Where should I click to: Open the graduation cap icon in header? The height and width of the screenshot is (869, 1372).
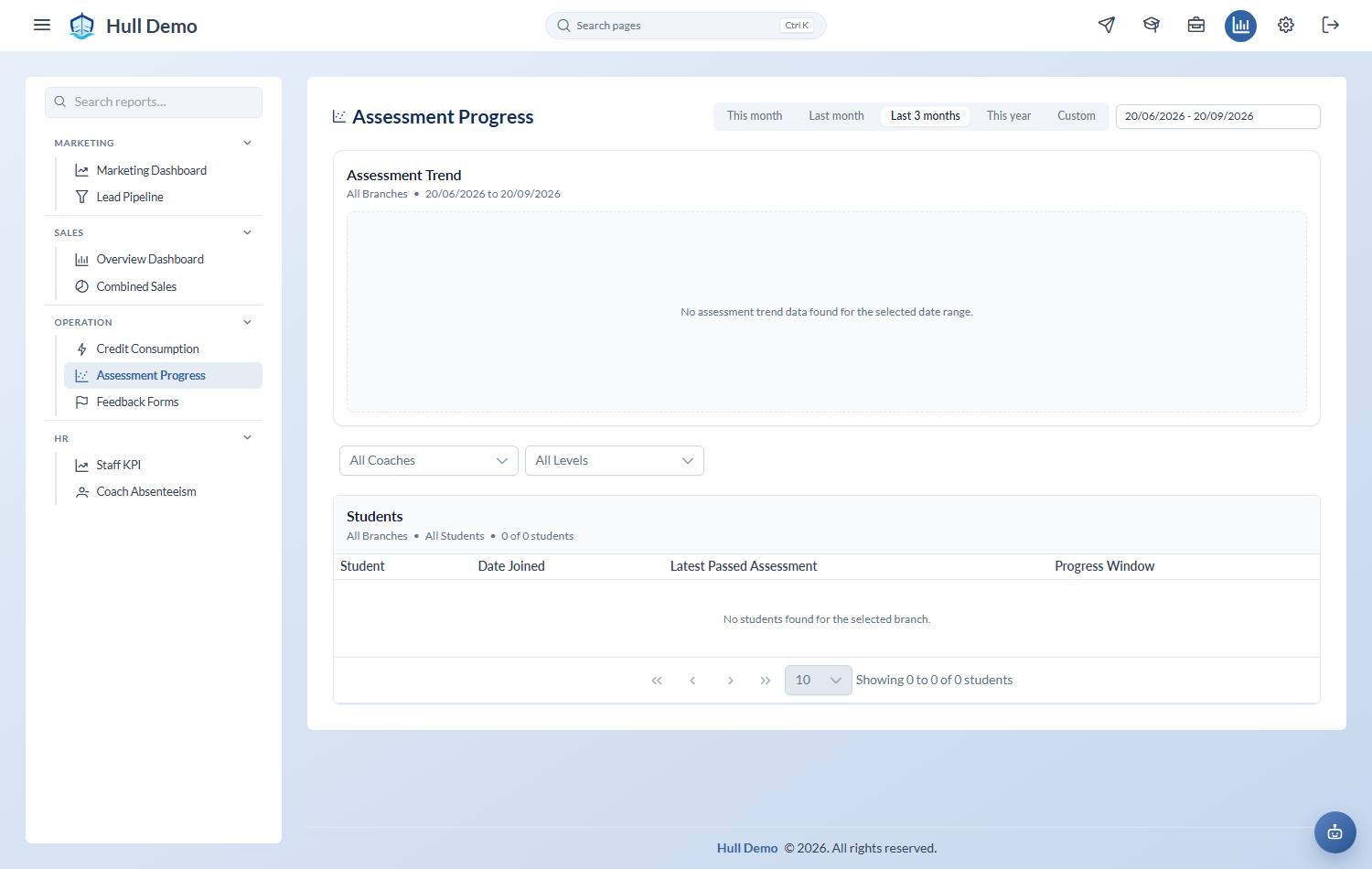1152,25
